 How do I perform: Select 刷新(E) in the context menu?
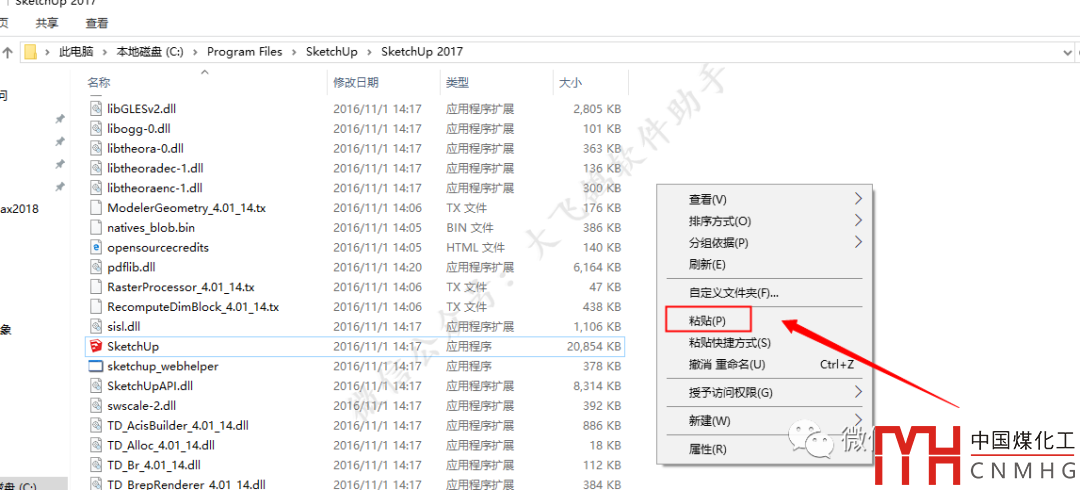[707, 264]
